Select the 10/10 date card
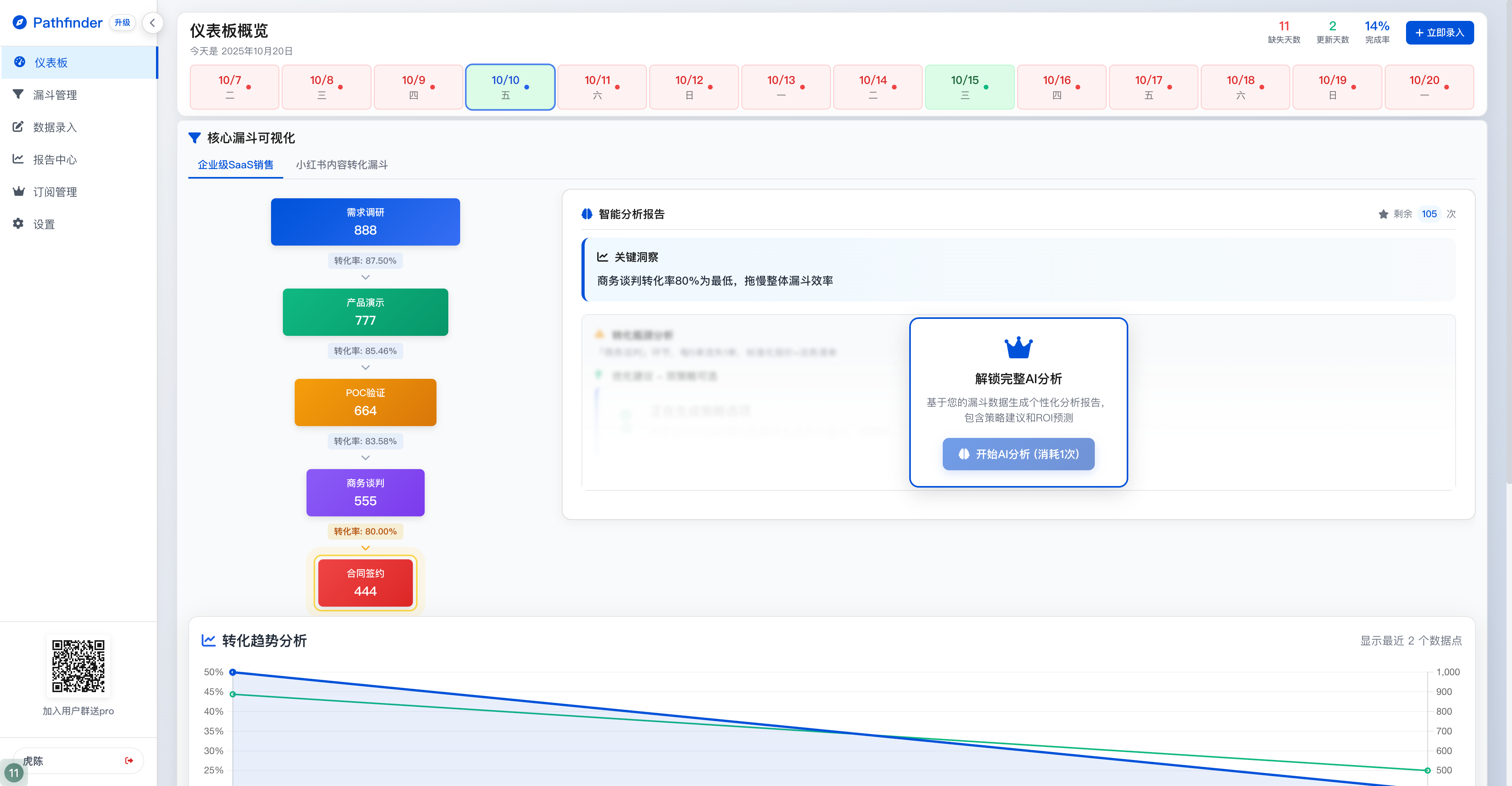This screenshot has width=1512, height=786. click(509, 87)
